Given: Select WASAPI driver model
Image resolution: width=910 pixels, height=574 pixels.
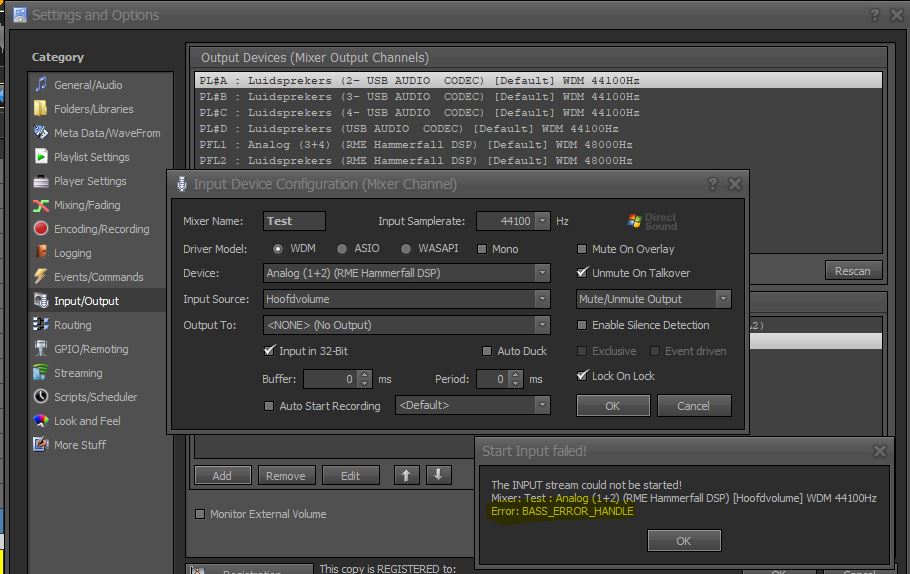Looking at the screenshot, I should (x=406, y=248).
